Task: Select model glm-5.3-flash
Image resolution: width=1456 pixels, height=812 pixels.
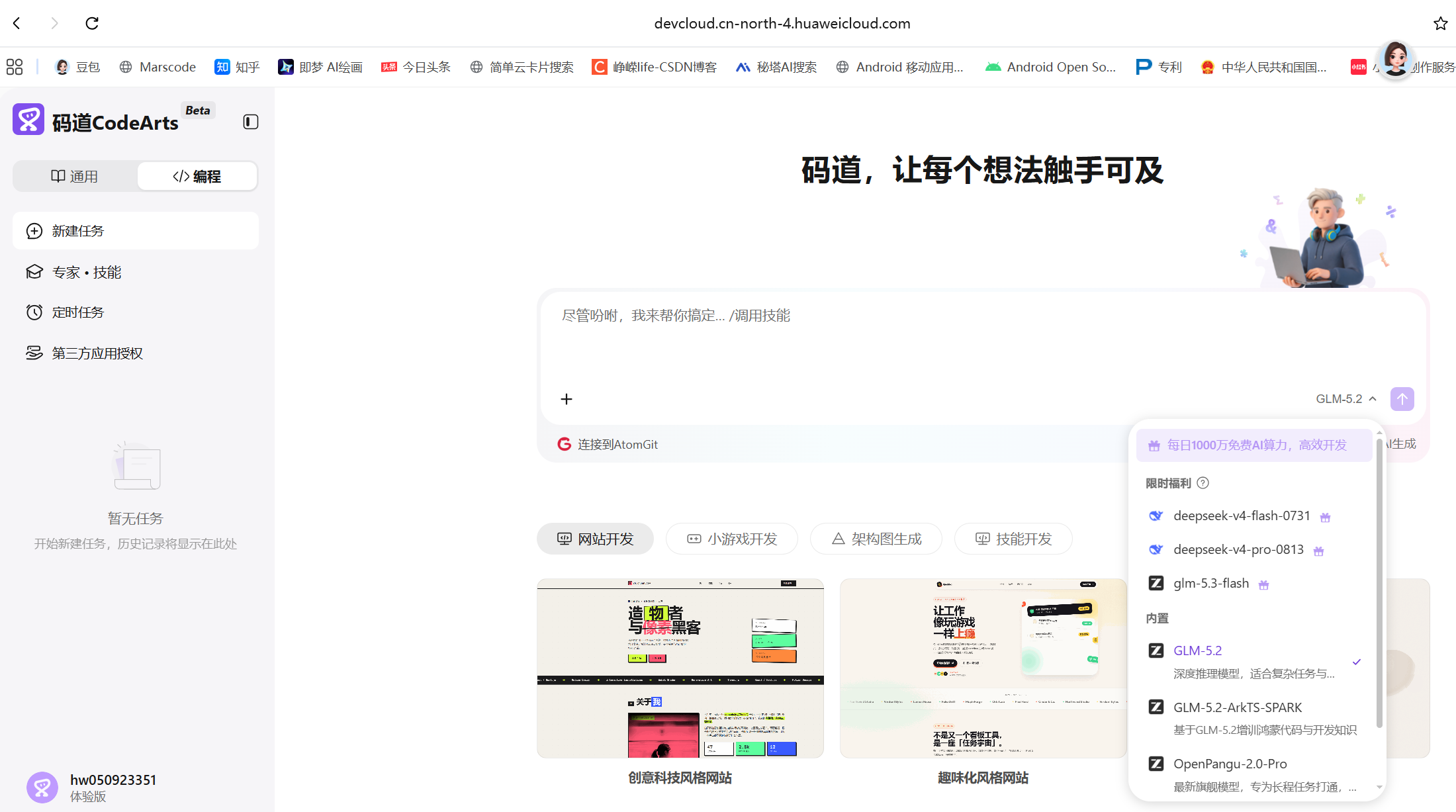Action: point(1254,584)
